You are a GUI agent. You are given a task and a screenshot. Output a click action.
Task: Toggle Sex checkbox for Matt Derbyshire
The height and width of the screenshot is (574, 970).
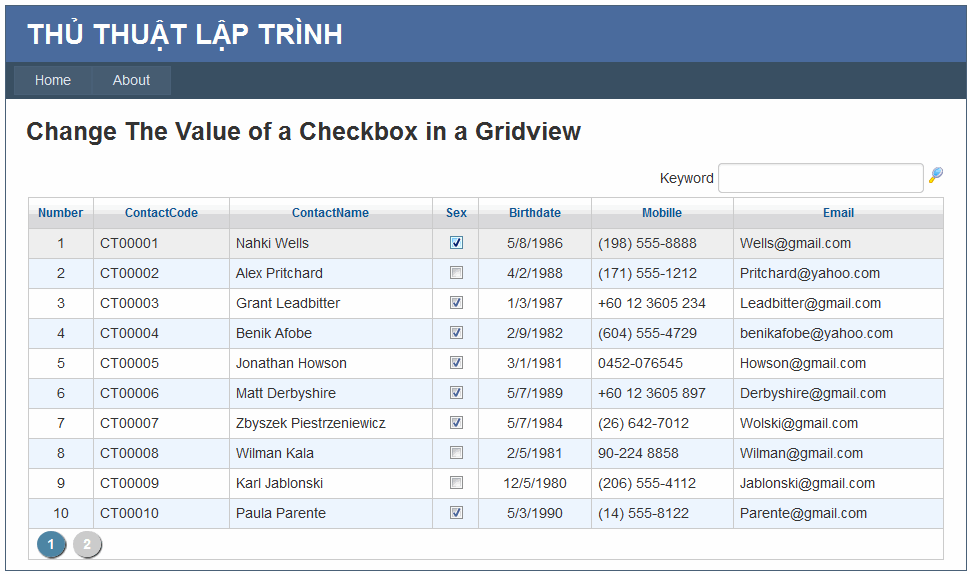coord(457,393)
